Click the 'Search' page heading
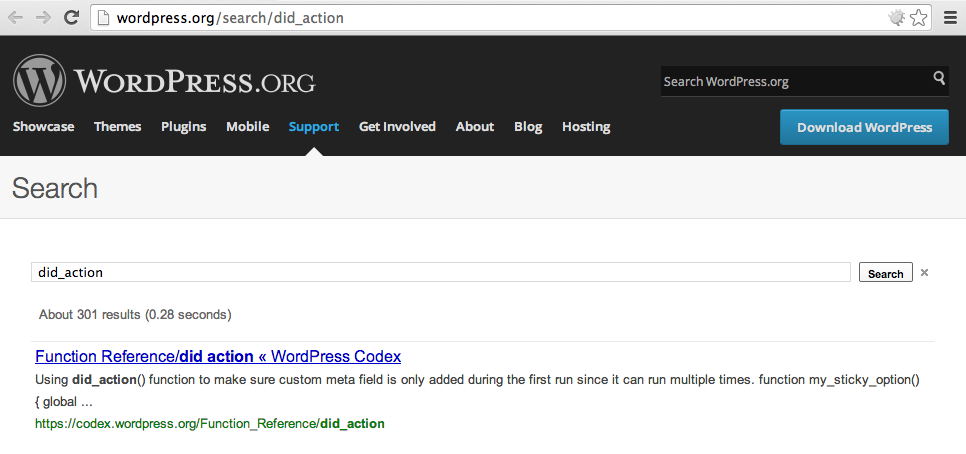966x454 pixels. click(x=55, y=188)
